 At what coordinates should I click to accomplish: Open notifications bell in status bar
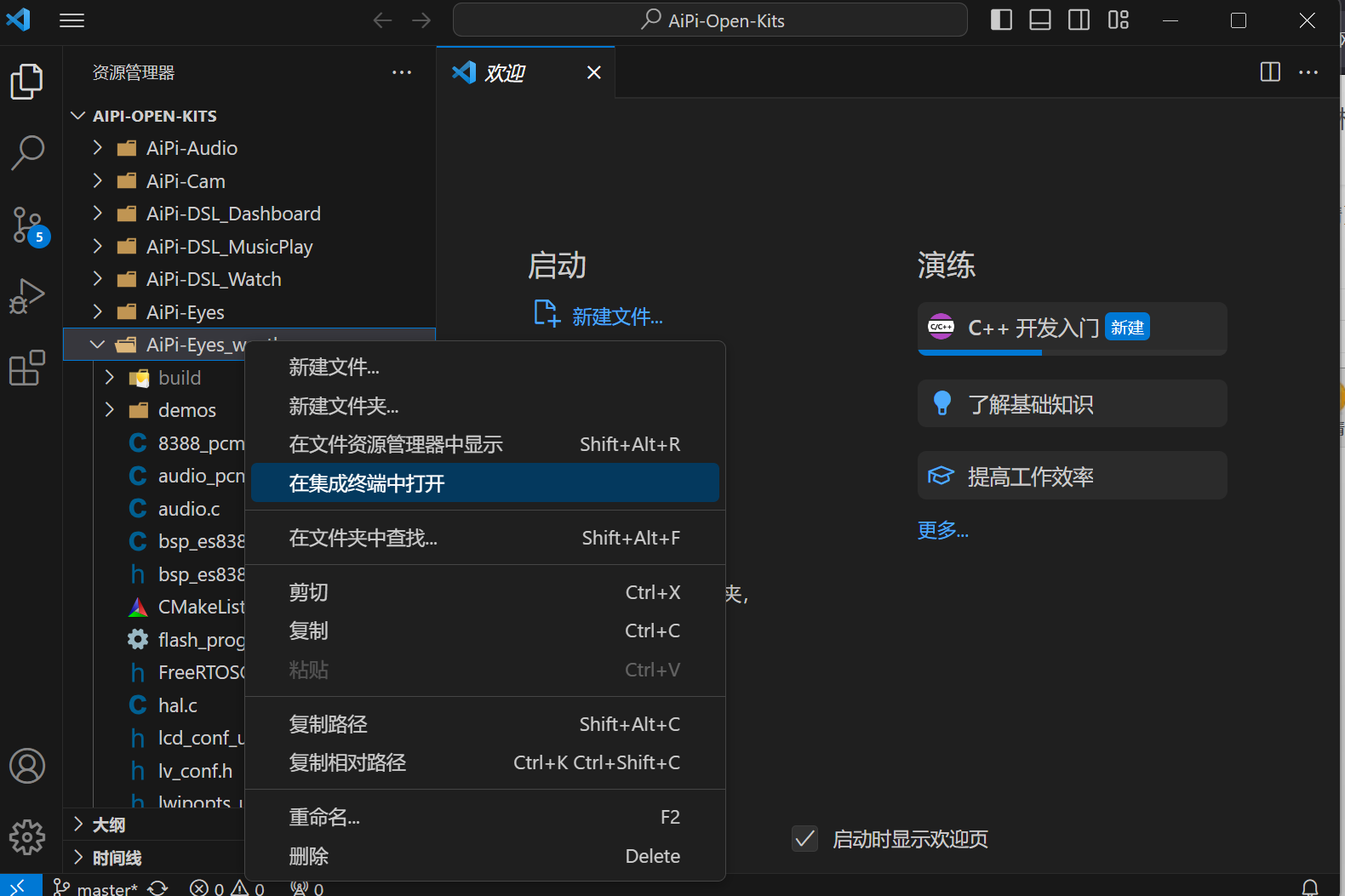[1310, 887]
